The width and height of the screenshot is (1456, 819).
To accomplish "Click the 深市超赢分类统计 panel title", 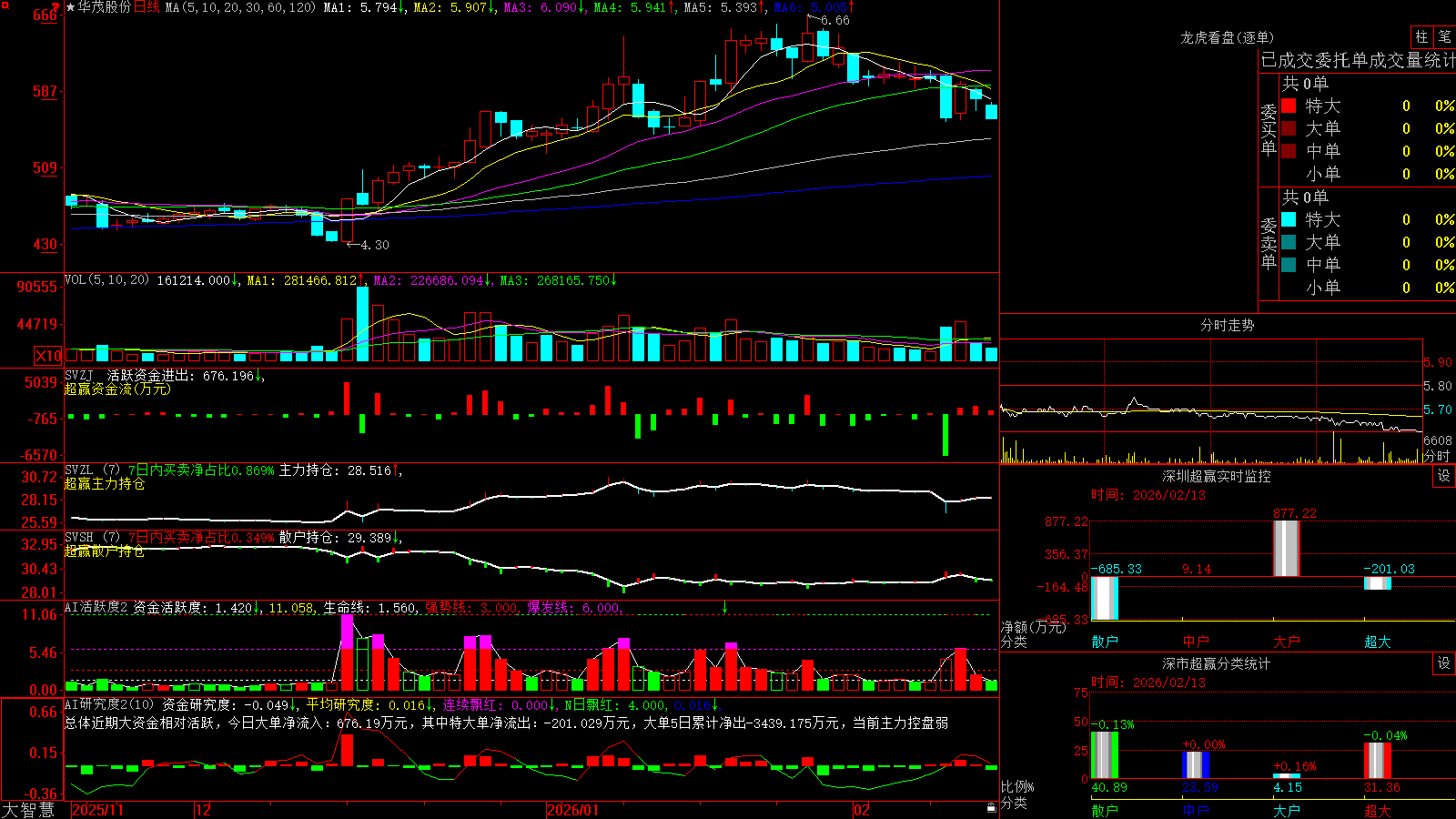I will coord(1216,663).
